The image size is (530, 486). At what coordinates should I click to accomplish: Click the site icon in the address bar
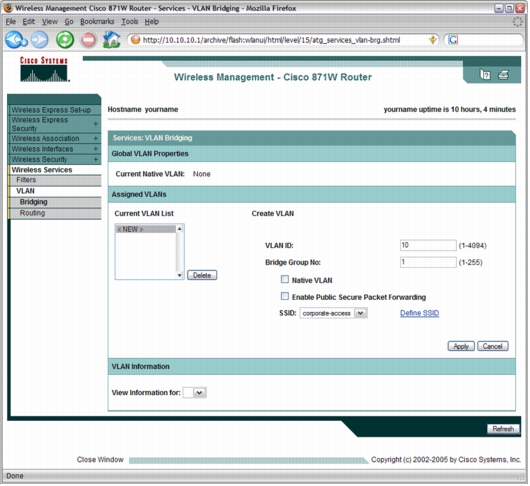point(135,40)
